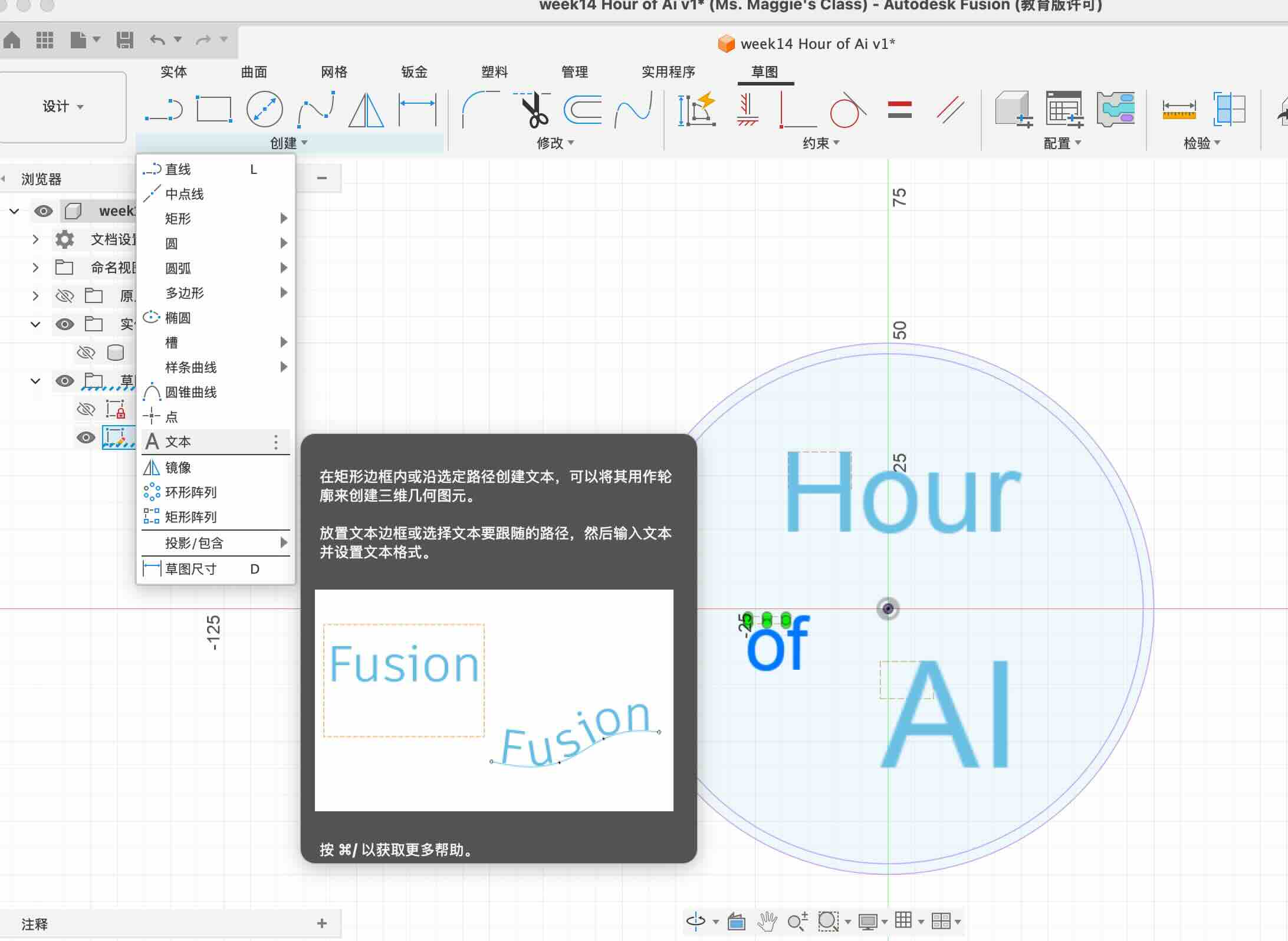Viewport: 1288px width, 941px height.
Task: Select the Horizontal/Vertical constraint icon
Action: (747, 110)
